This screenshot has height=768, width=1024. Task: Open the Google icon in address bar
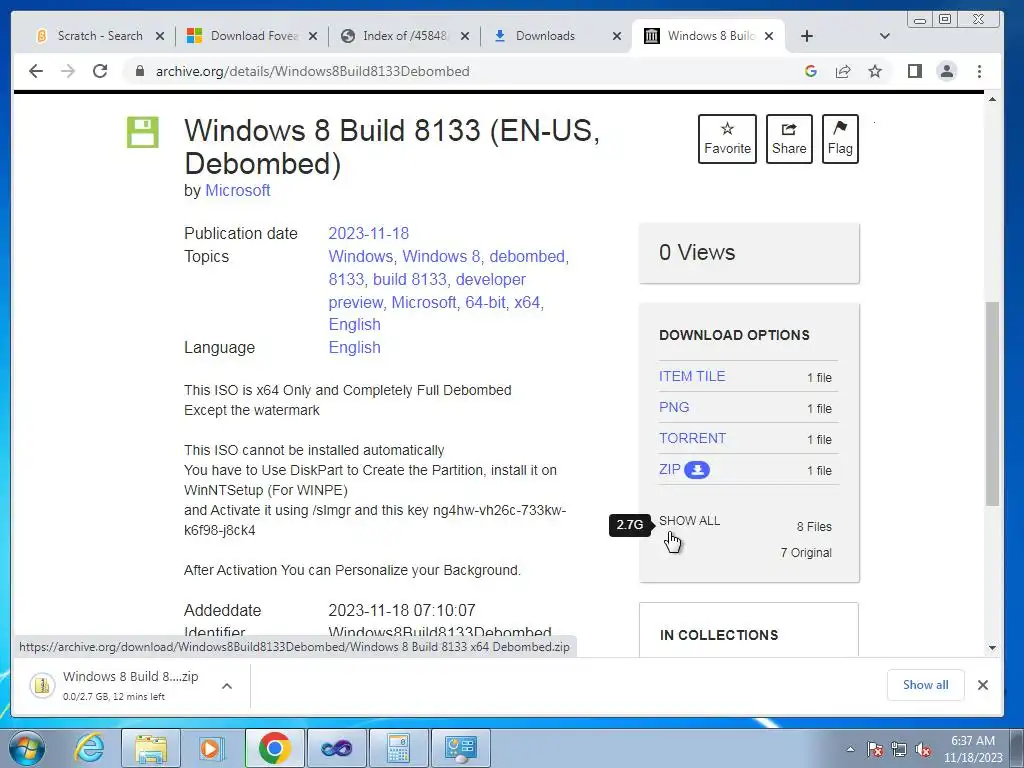(x=810, y=71)
